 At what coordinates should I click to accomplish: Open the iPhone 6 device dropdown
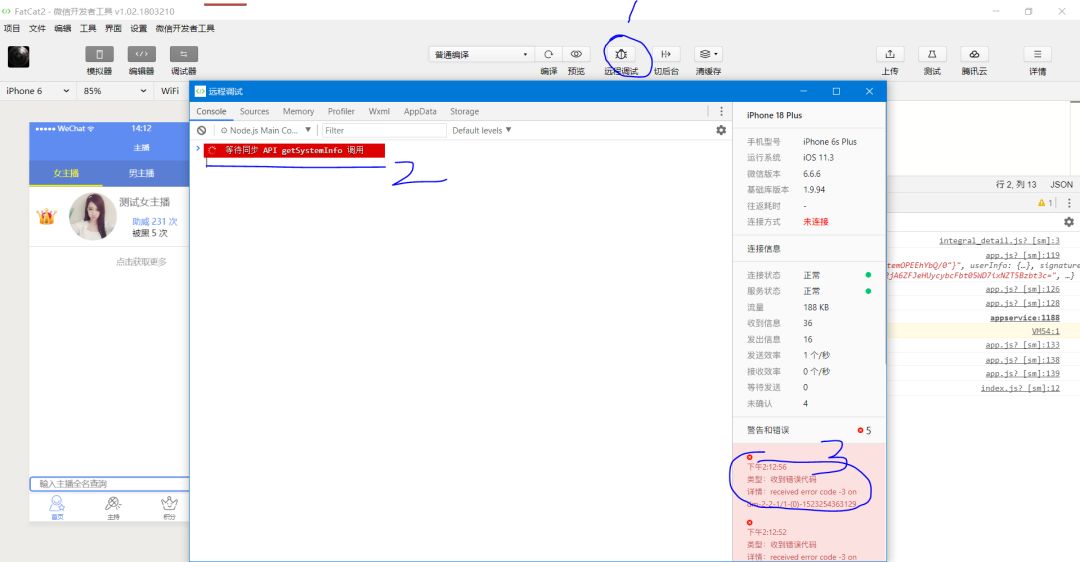[x=38, y=91]
